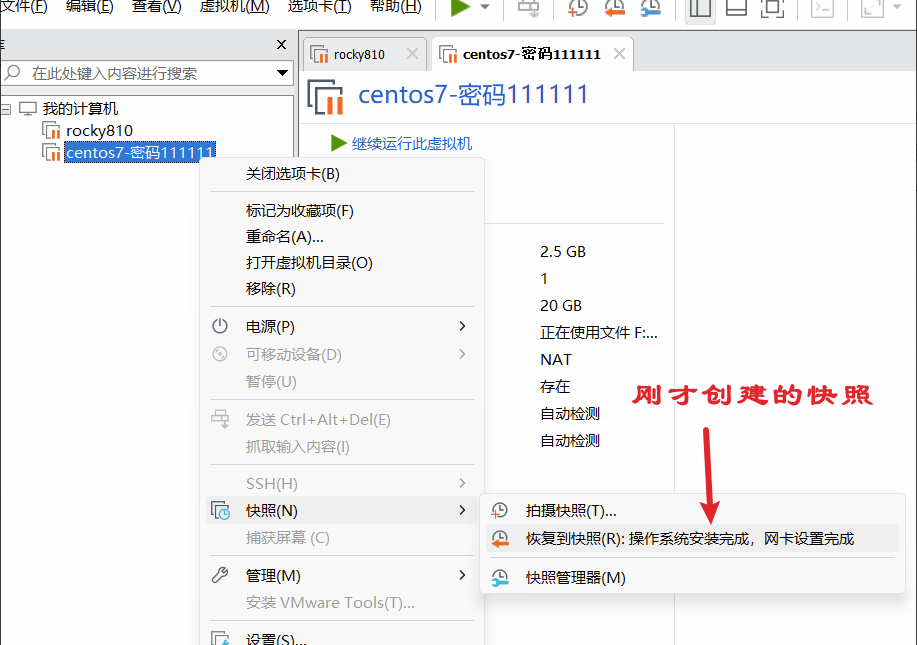Screen dimensions: 917x645
Task: Open the 电源(P) submenu
Action: tap(342, 327)
